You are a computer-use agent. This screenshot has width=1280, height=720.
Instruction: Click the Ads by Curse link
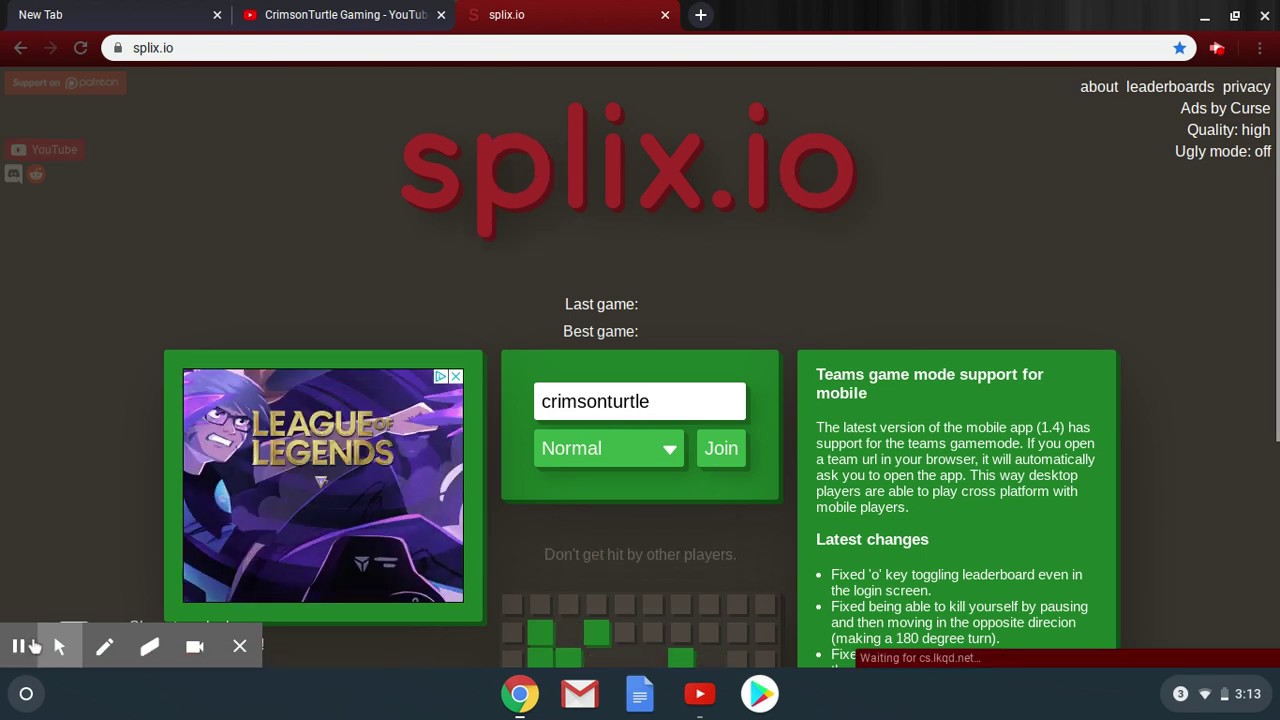pos(1225,108)
